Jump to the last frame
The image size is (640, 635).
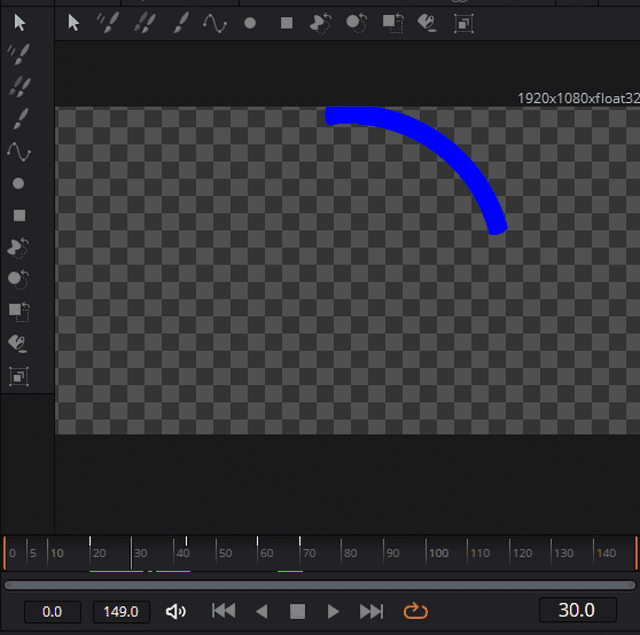371,611
